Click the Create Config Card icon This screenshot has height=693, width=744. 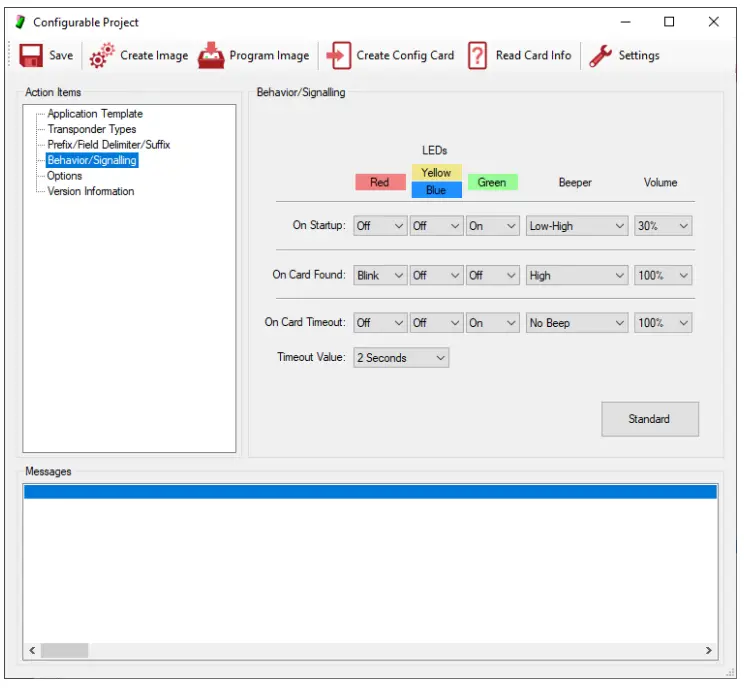339,56
